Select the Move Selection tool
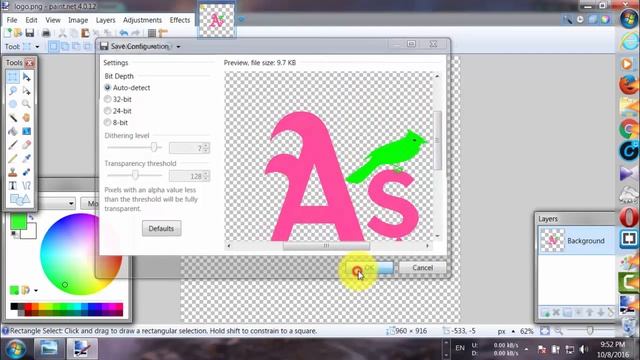This screenshot has width=640, height=360. [x=27, y=90]
